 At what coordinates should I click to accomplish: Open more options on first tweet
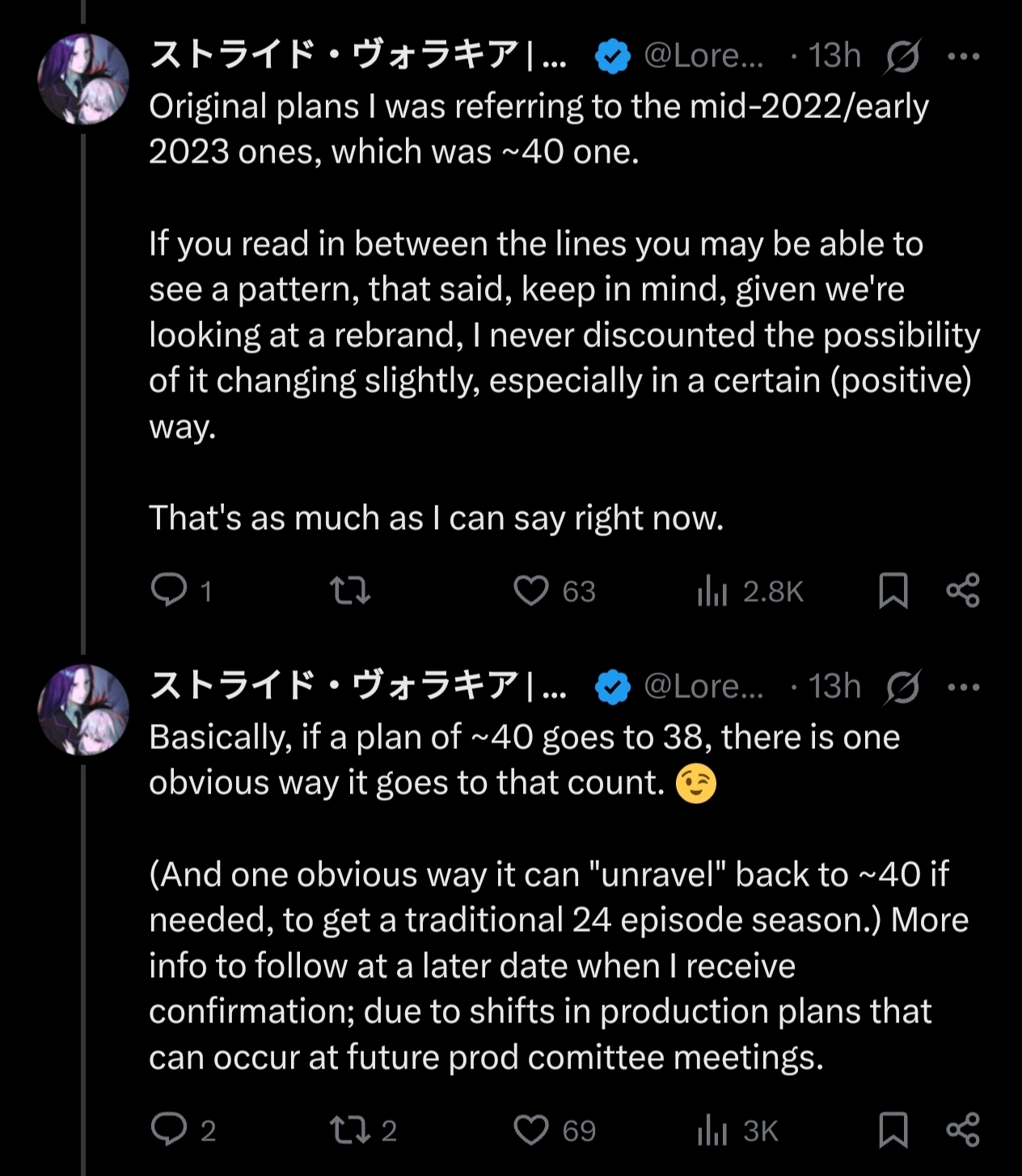964,57
